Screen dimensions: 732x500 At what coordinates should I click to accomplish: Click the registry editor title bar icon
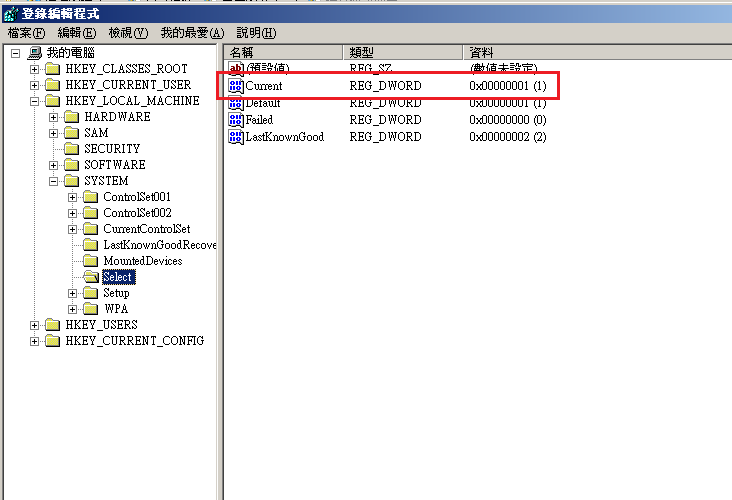(x=11, y=14)
